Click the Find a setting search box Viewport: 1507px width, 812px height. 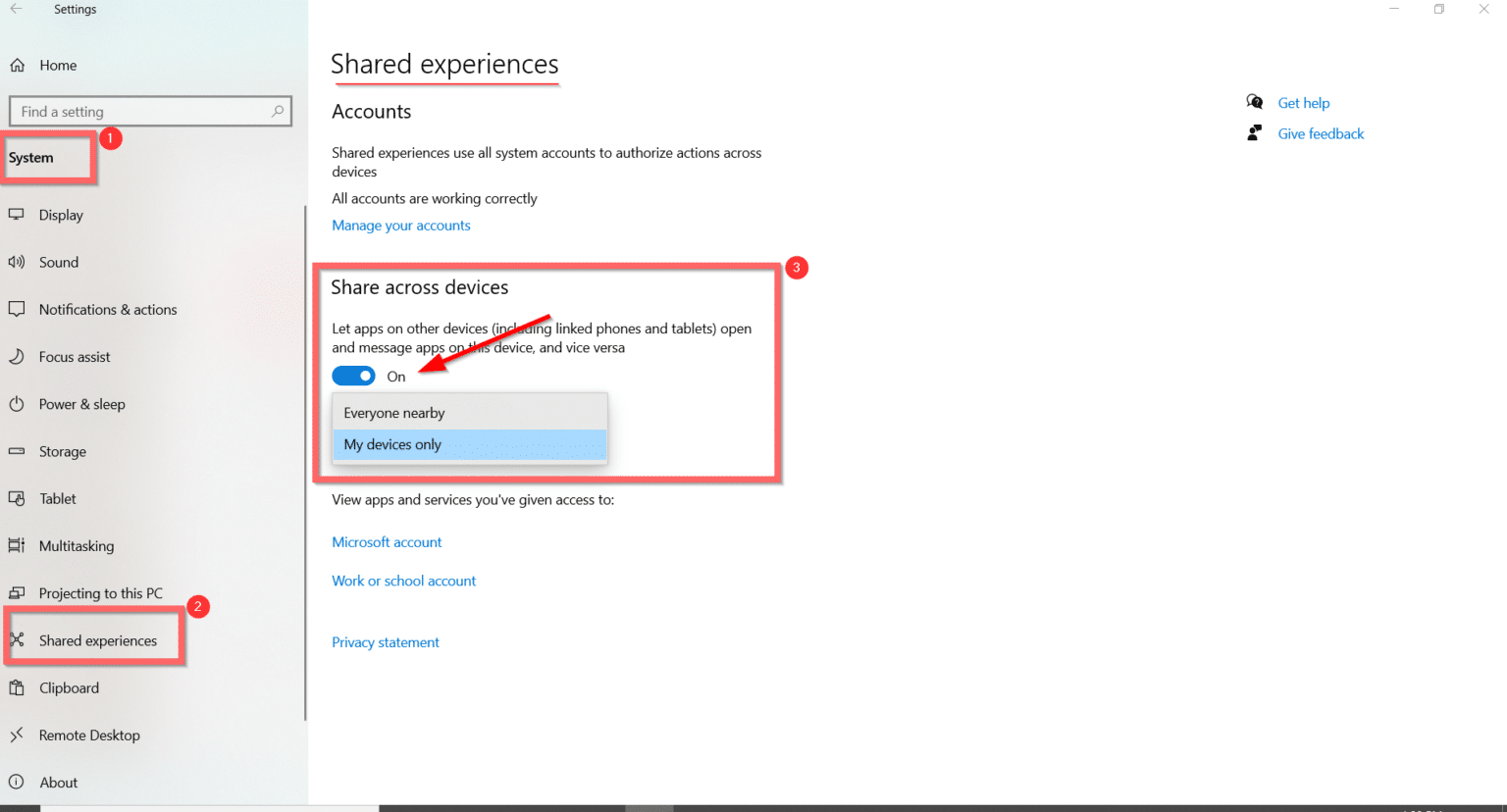coord(150,111)
